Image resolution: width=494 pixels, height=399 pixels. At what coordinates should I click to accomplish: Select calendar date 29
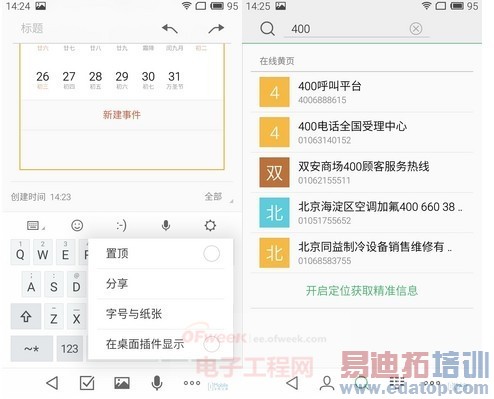(122, 80)
